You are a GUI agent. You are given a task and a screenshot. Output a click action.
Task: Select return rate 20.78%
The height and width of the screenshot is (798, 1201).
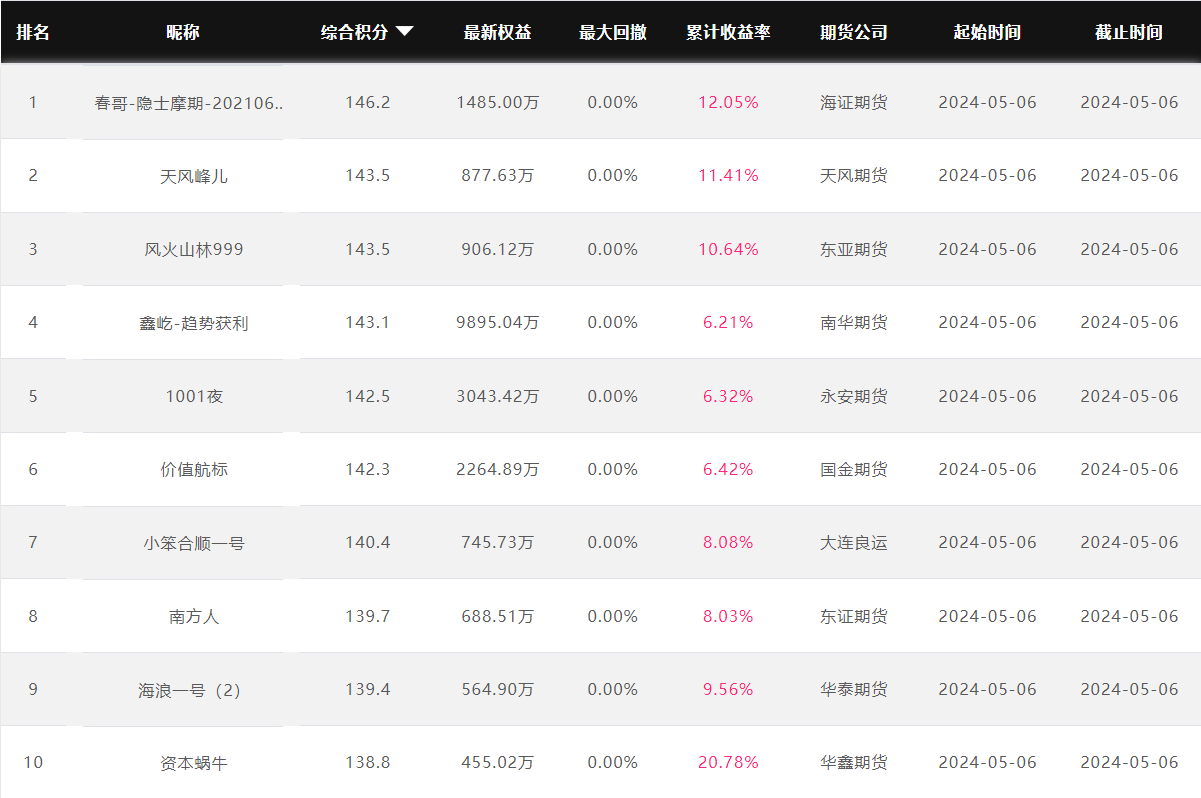pos(728,762)
